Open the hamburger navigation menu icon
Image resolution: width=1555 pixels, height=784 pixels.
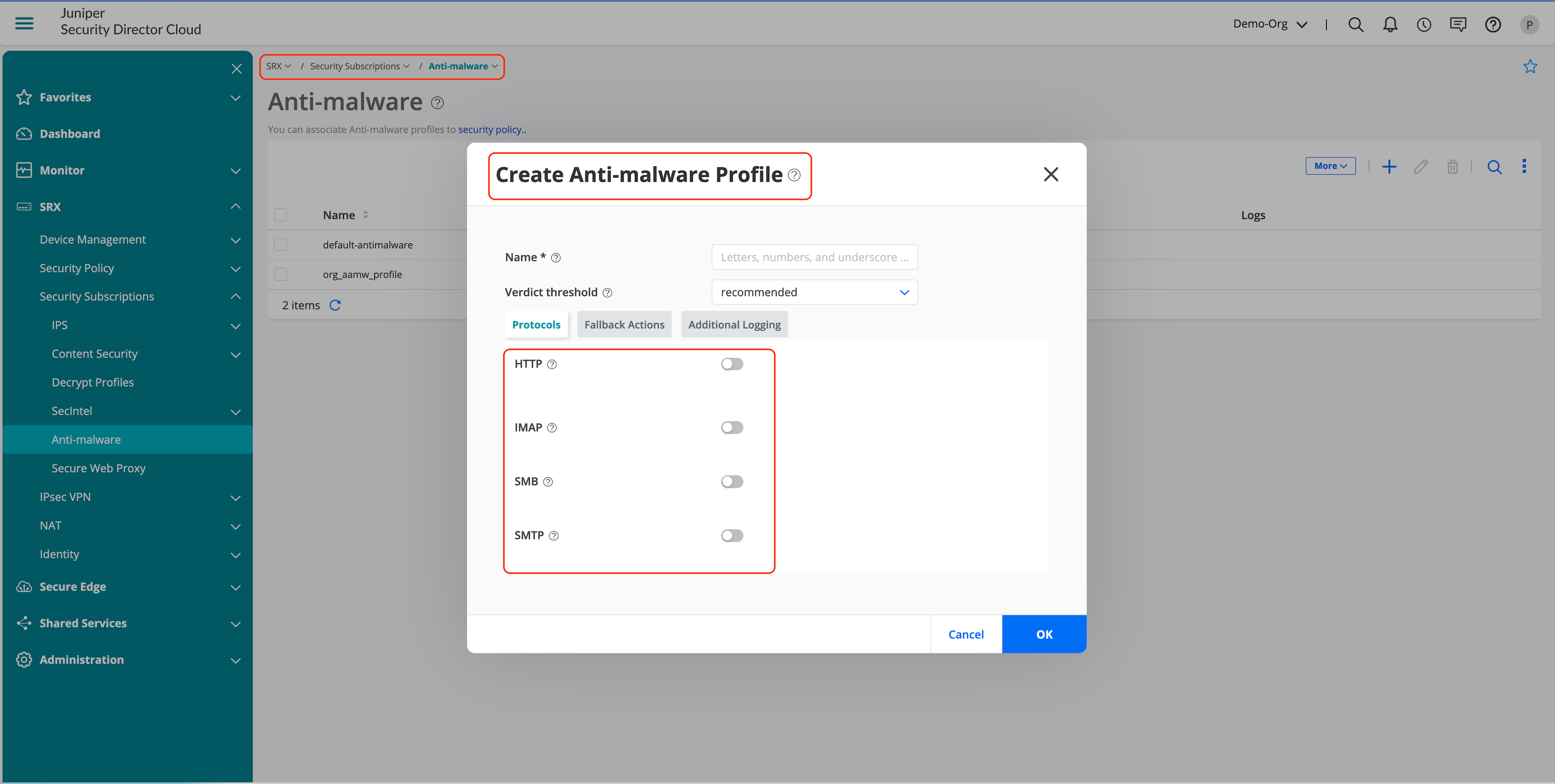[x=24, y=24]
